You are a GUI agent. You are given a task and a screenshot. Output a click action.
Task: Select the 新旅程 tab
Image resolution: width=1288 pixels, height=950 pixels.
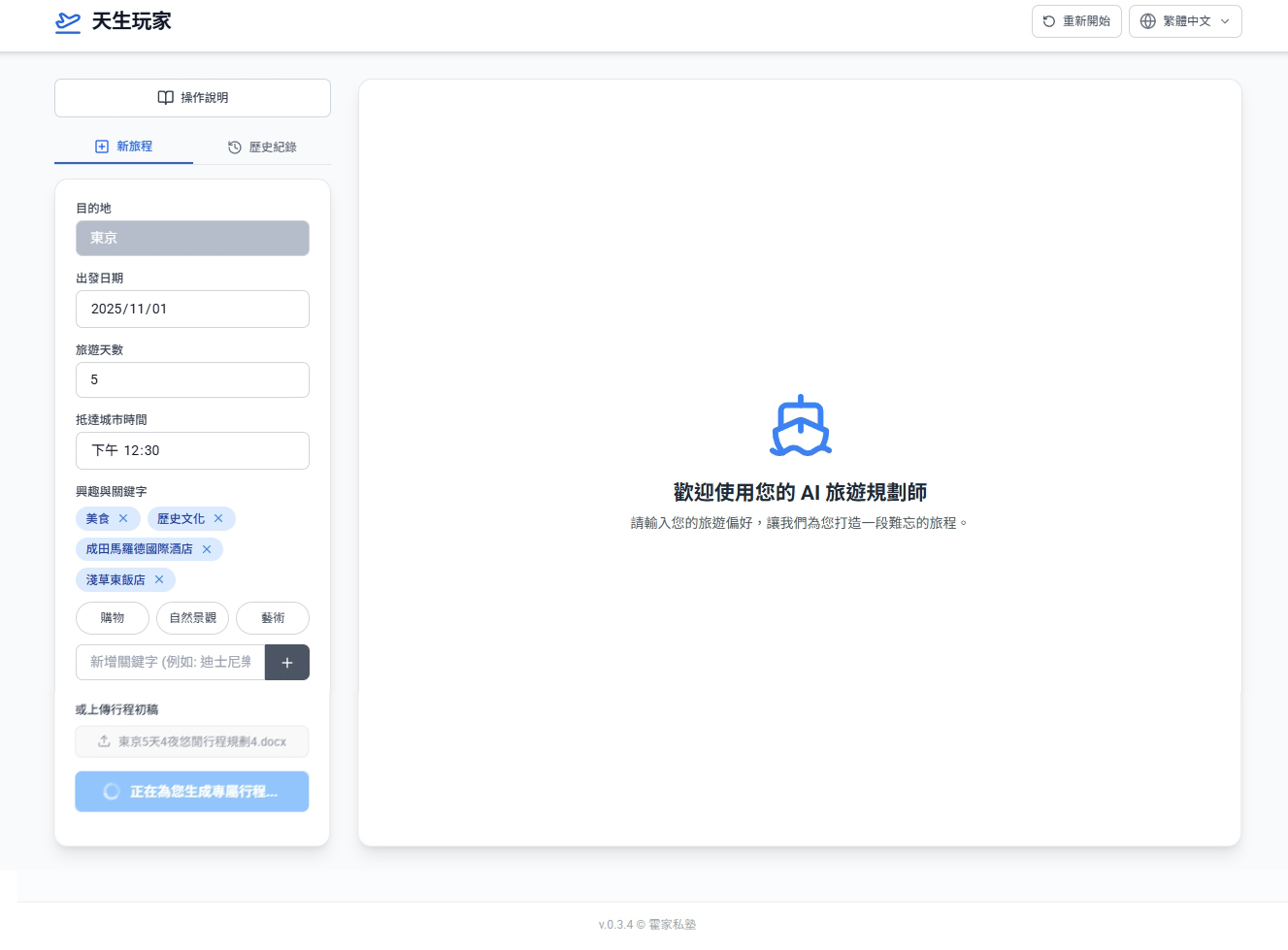(123, 147)
